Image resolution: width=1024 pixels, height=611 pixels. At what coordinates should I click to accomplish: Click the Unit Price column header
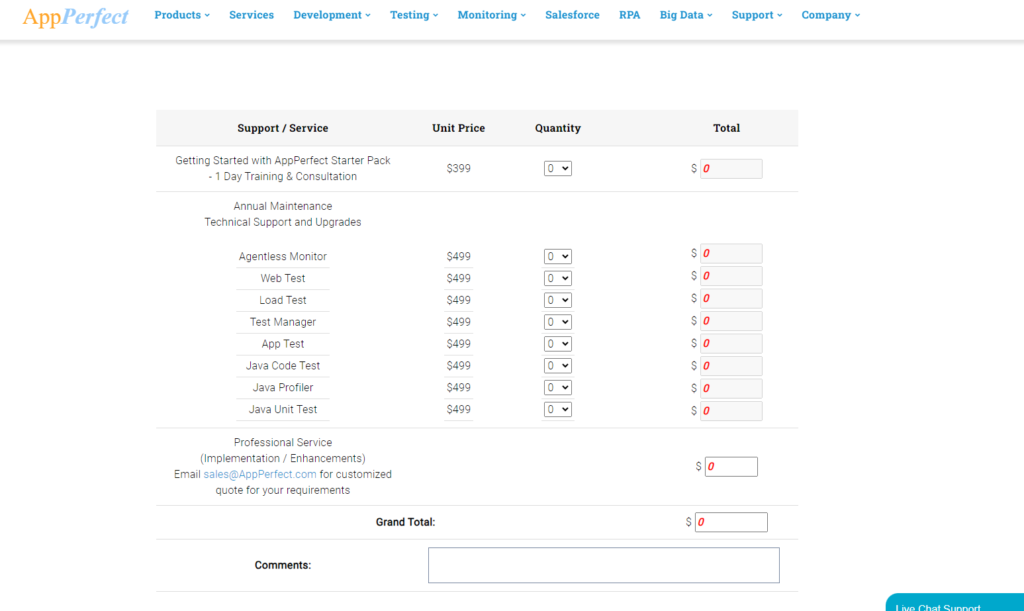click(x=458, y=128)
